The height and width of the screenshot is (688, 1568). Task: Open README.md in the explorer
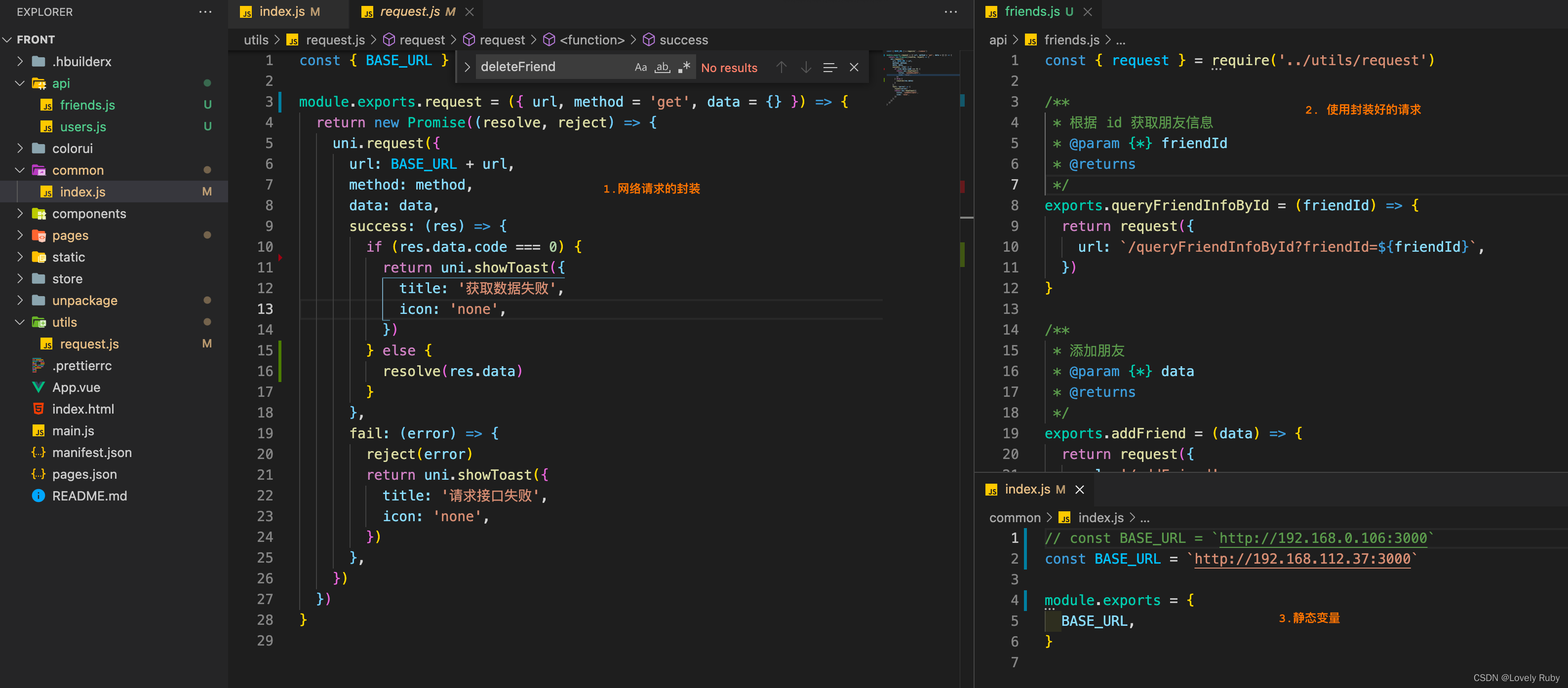pyautogui.click(x=114, y=496)
